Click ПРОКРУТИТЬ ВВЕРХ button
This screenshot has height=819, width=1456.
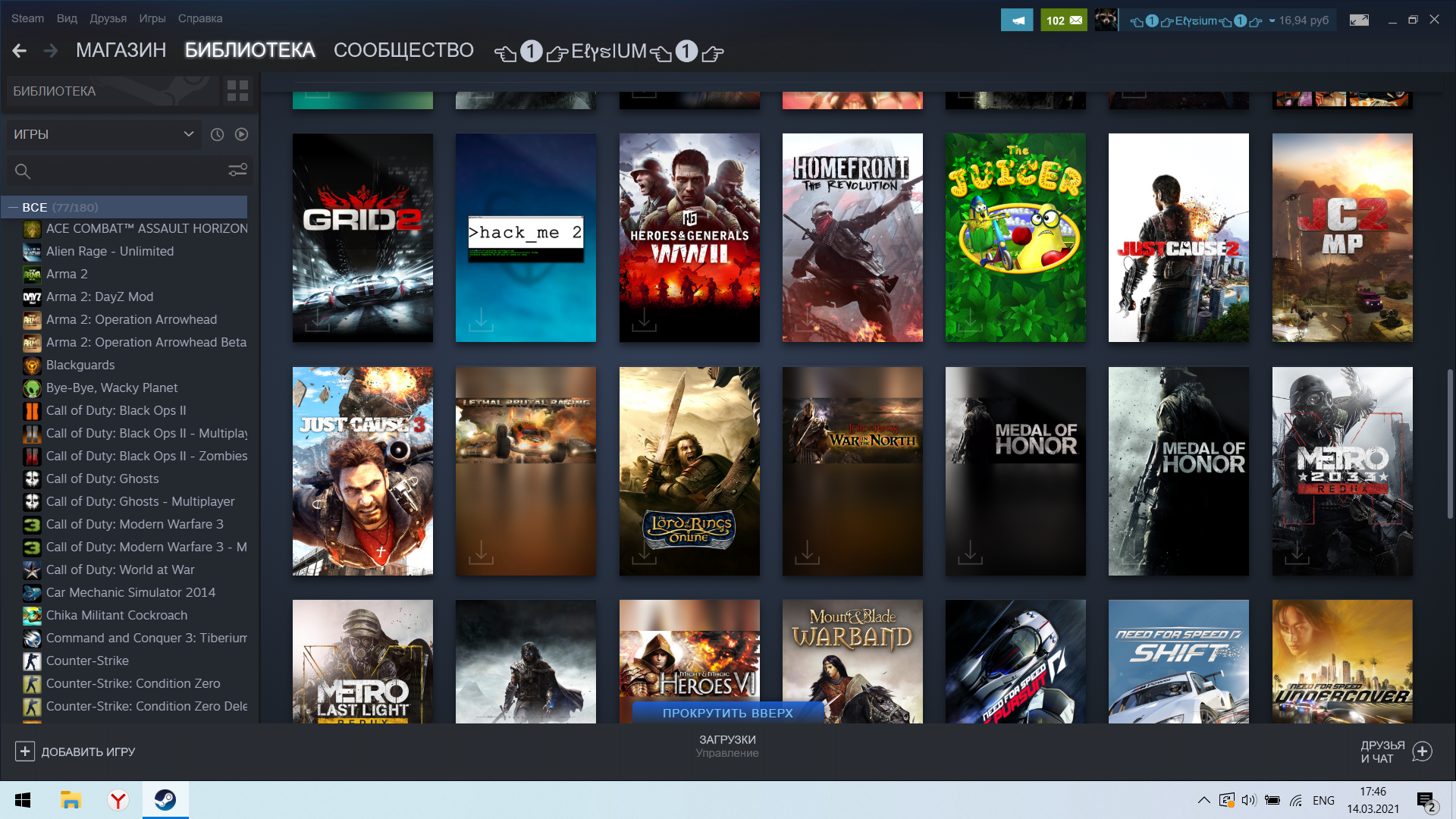pyautogui.click(x=728, y=713)
